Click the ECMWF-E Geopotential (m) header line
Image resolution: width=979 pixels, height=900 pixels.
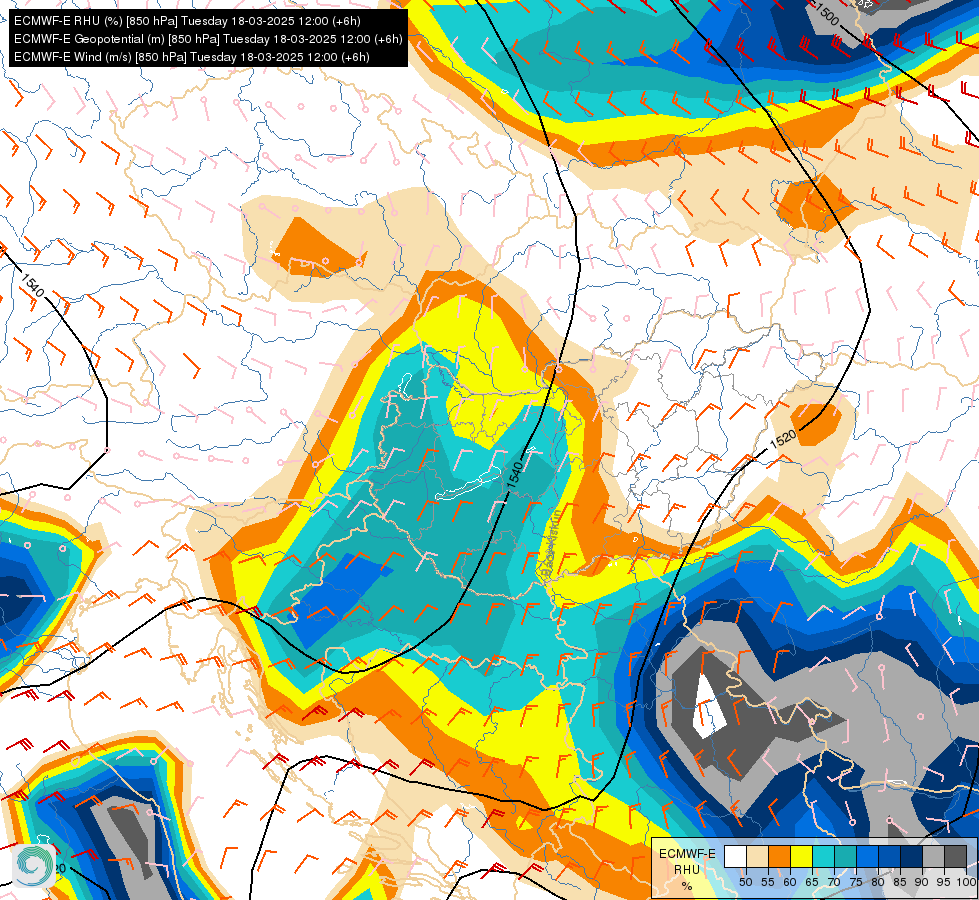208,39
